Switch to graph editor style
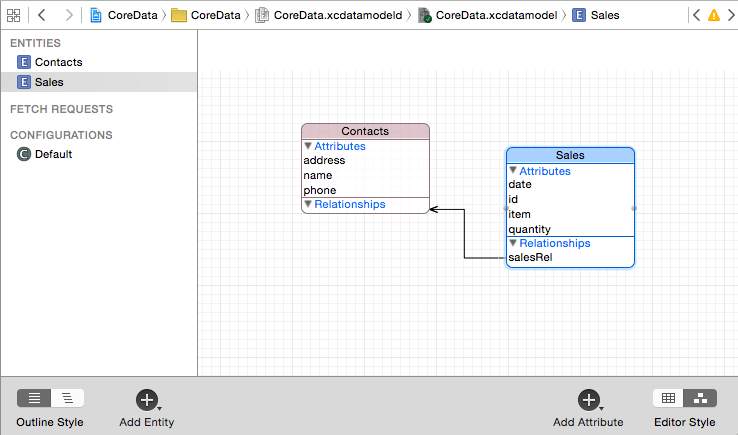 [701, 398]
